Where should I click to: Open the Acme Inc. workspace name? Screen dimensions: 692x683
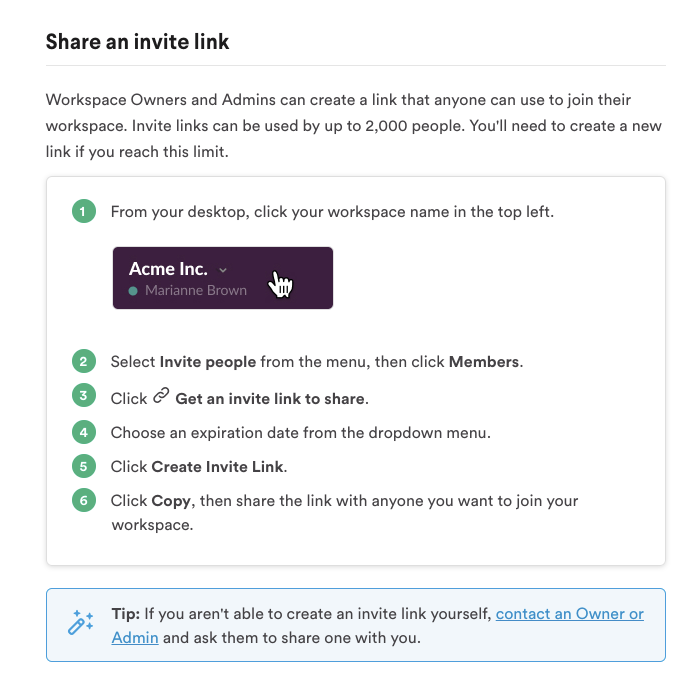coord(168,269)
